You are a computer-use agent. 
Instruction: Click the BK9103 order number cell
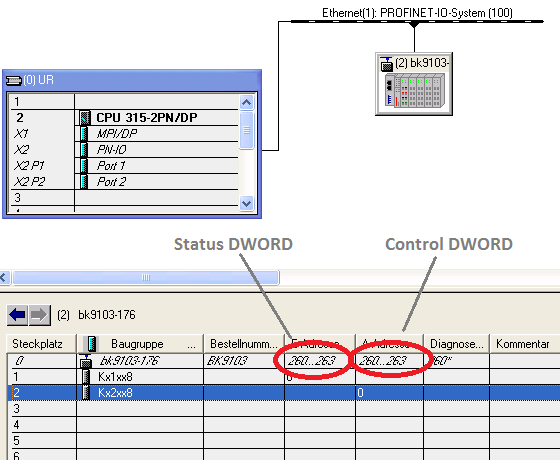point(244,361)
